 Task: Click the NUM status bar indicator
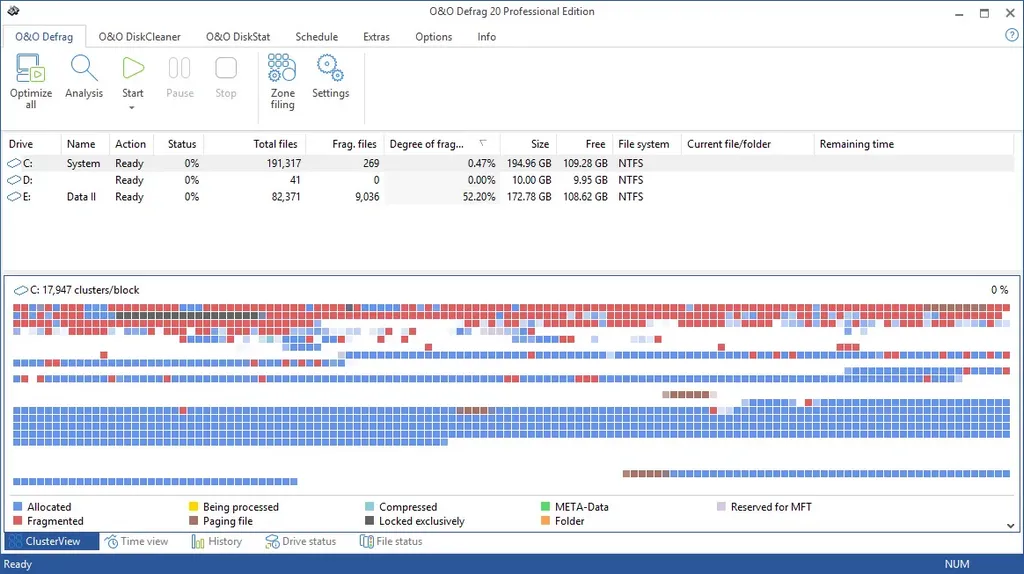(x=957, y=564)
